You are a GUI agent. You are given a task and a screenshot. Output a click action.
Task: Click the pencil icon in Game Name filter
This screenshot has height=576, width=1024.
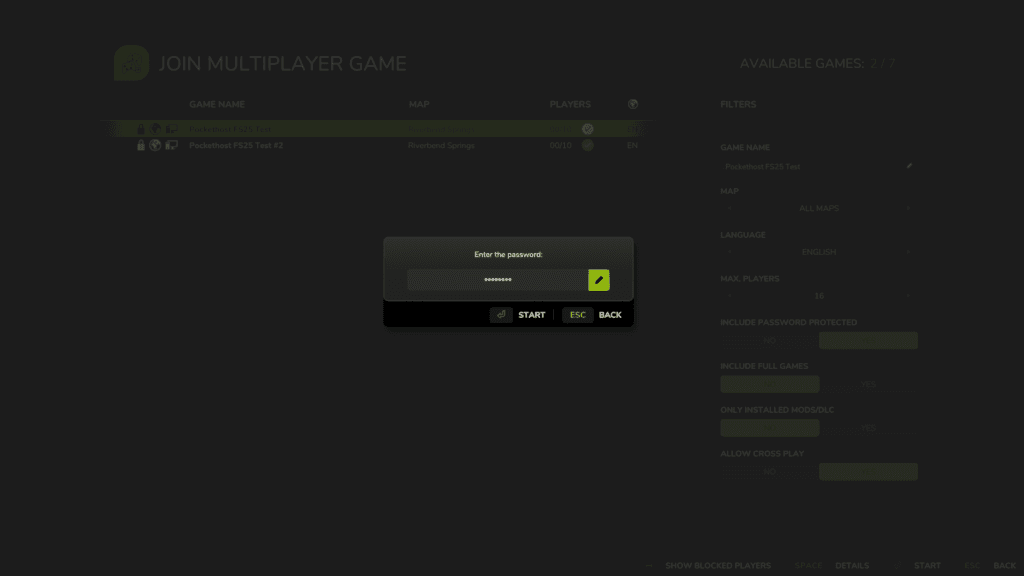point(908,166)
